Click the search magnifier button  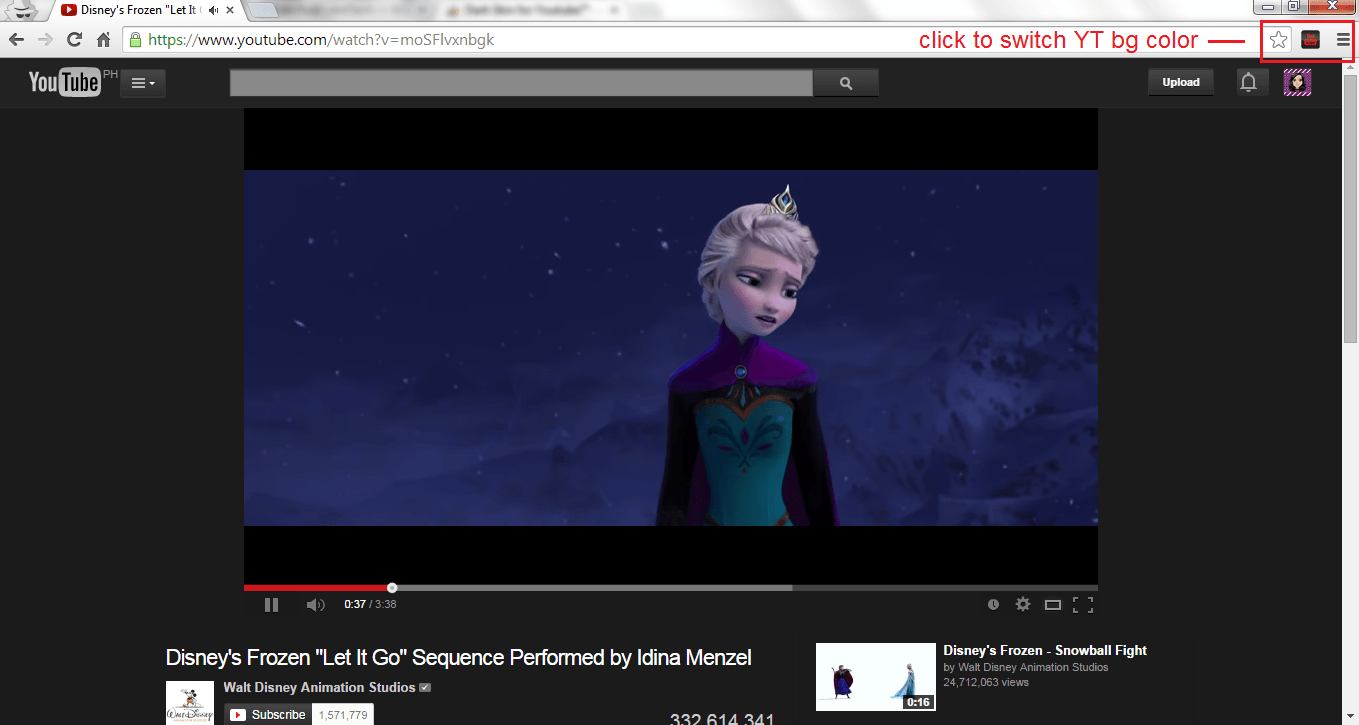[846, 84]
